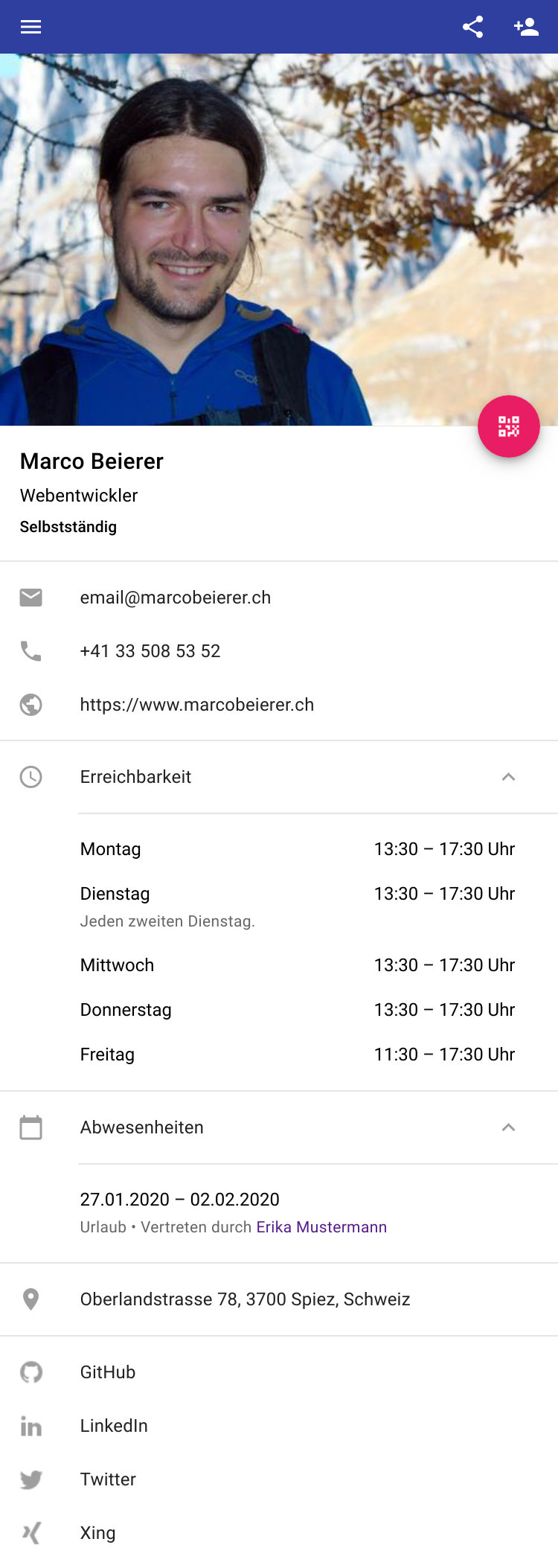Viewport: 558px width, 1568px height.
Task: Open https://www.marcobeierer.ch website link
Action: [197, 705]
